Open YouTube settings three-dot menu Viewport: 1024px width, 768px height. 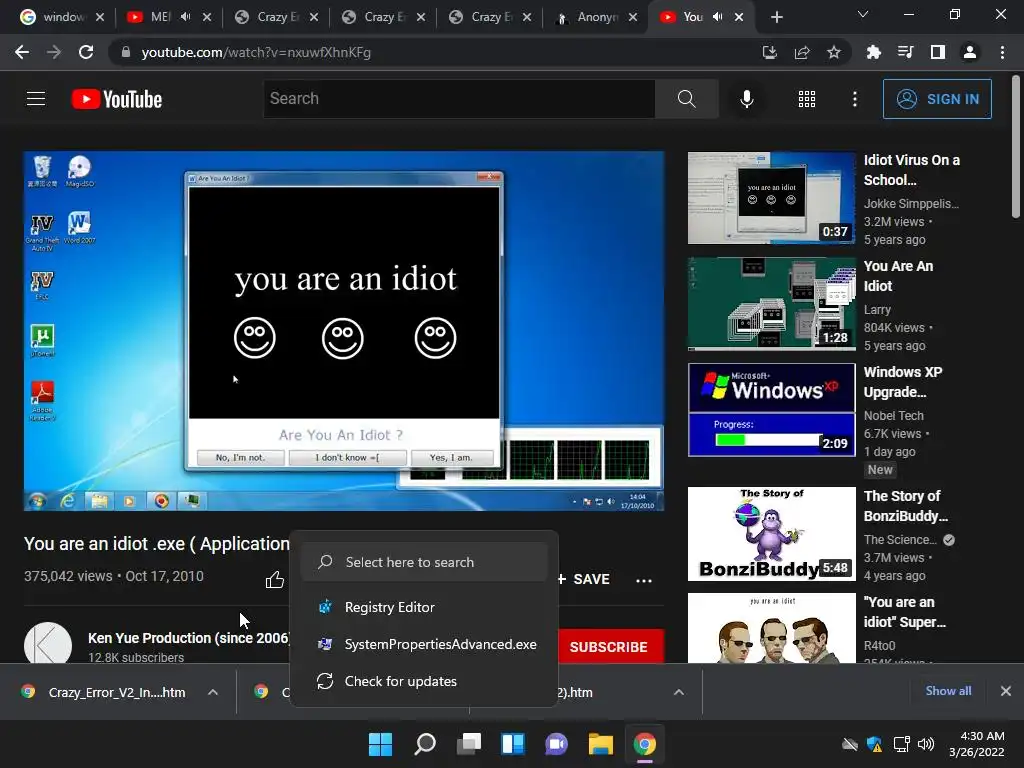(854, 99)
